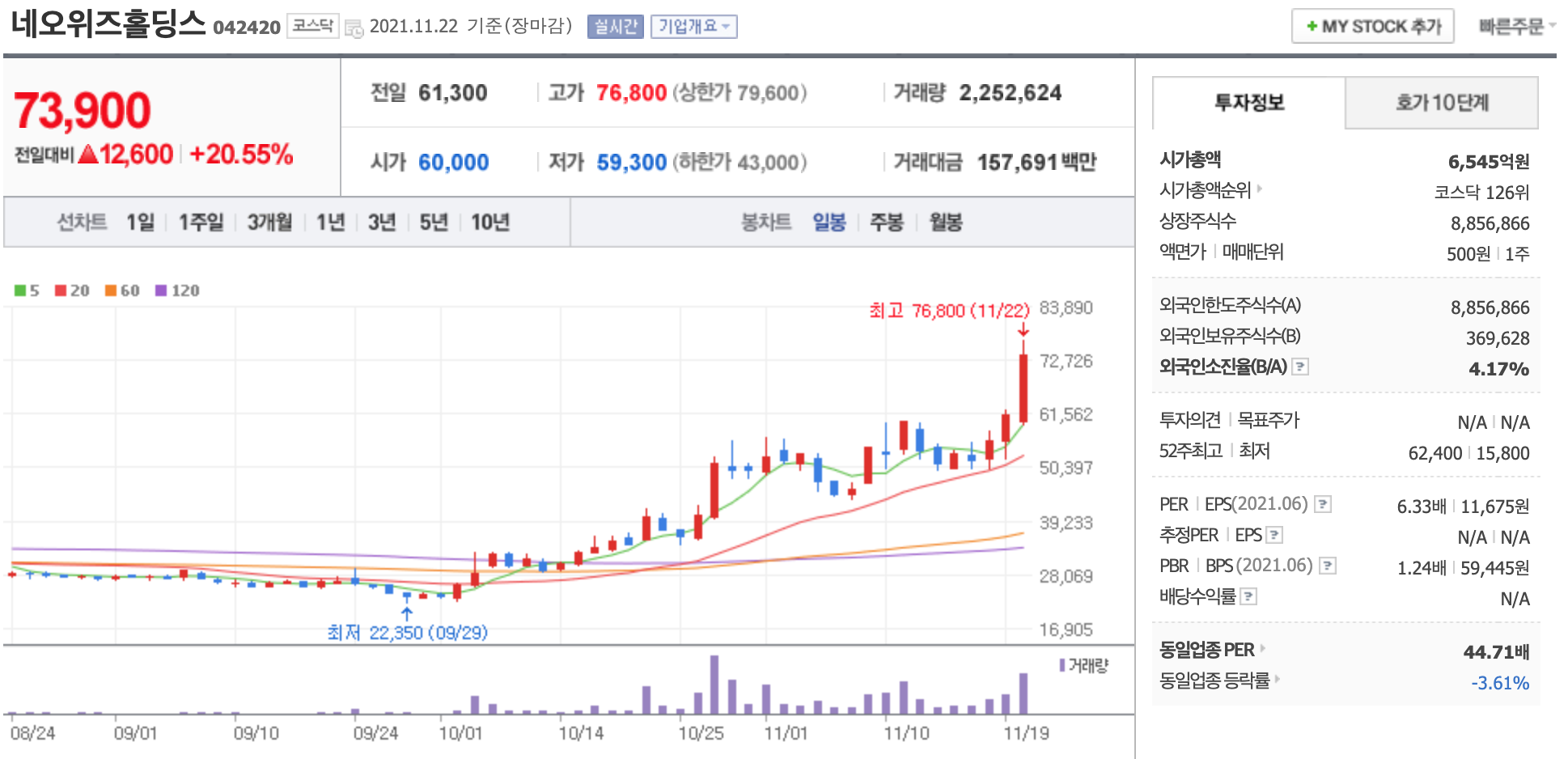This screenshot has height=759, width=1568.
Task: Select the 1년 line chart period
Action: [330, 222]
